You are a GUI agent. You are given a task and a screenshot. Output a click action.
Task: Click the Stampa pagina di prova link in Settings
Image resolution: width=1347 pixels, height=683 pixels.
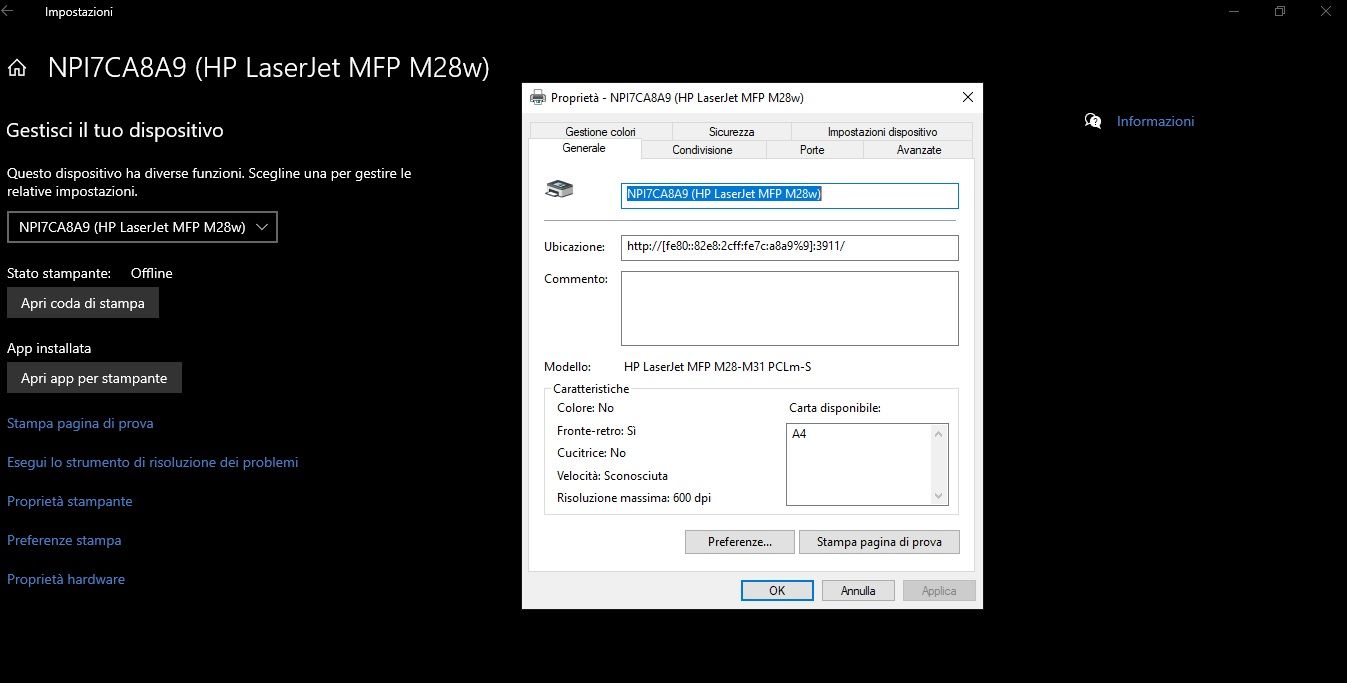pos(80,423)
